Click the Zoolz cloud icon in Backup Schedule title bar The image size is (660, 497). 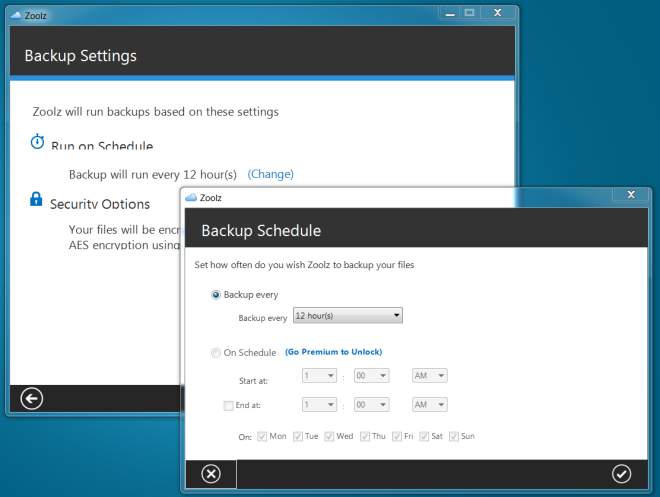[x=191, y=197]
